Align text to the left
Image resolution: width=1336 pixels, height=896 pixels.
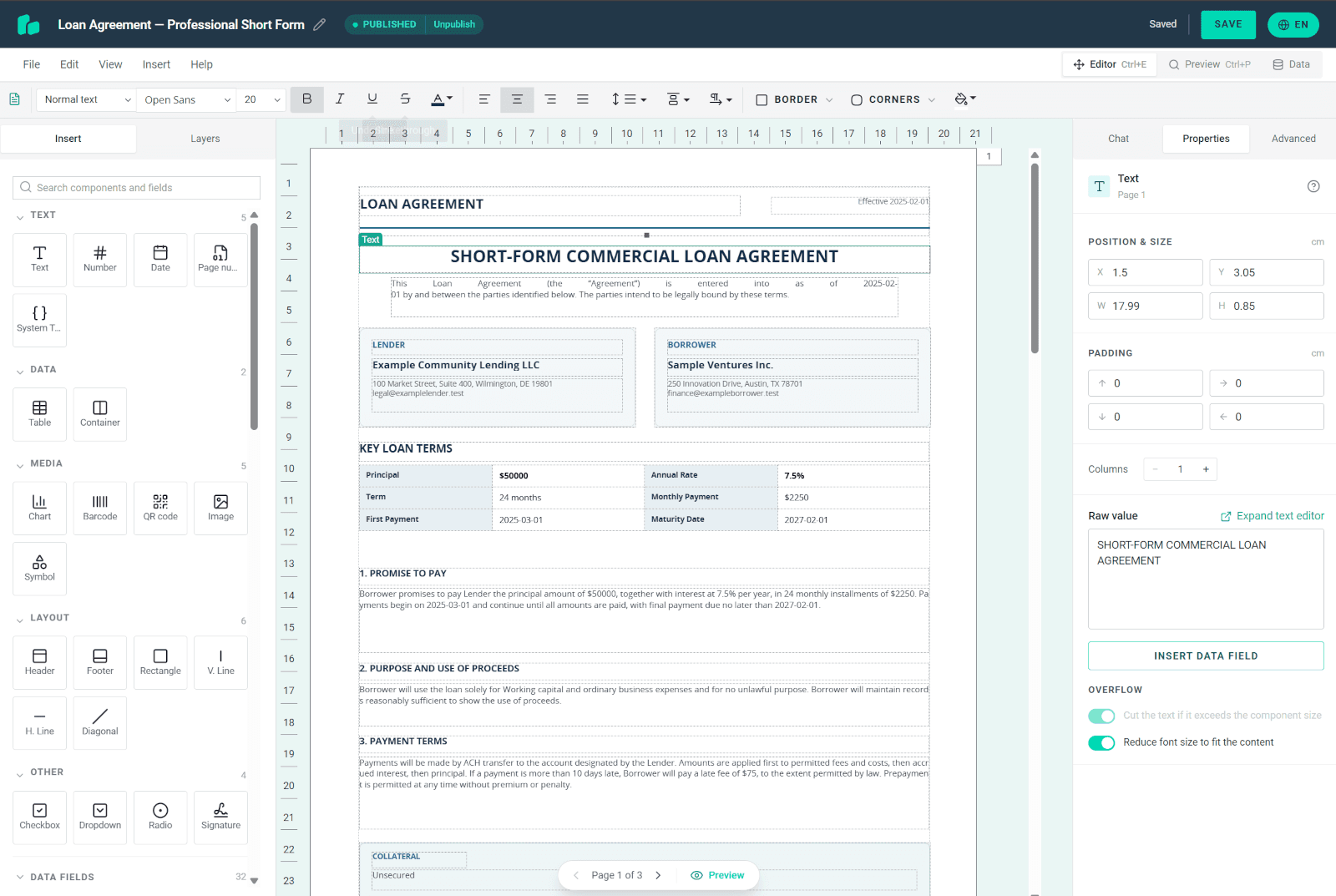pos(484,99)
